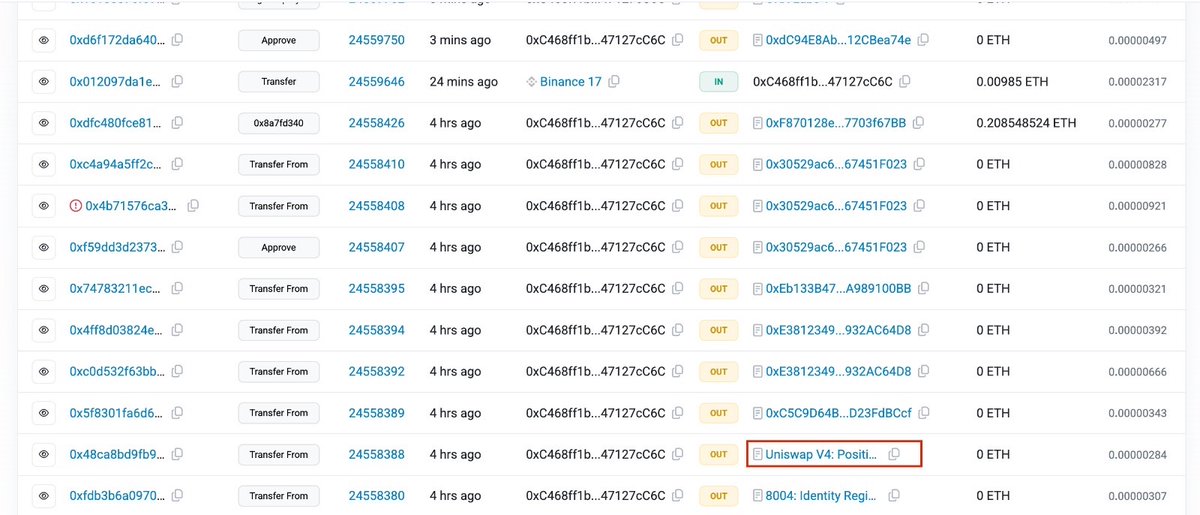Open block 24559646
Screen dimensions: 1200x515
[376, 82]
